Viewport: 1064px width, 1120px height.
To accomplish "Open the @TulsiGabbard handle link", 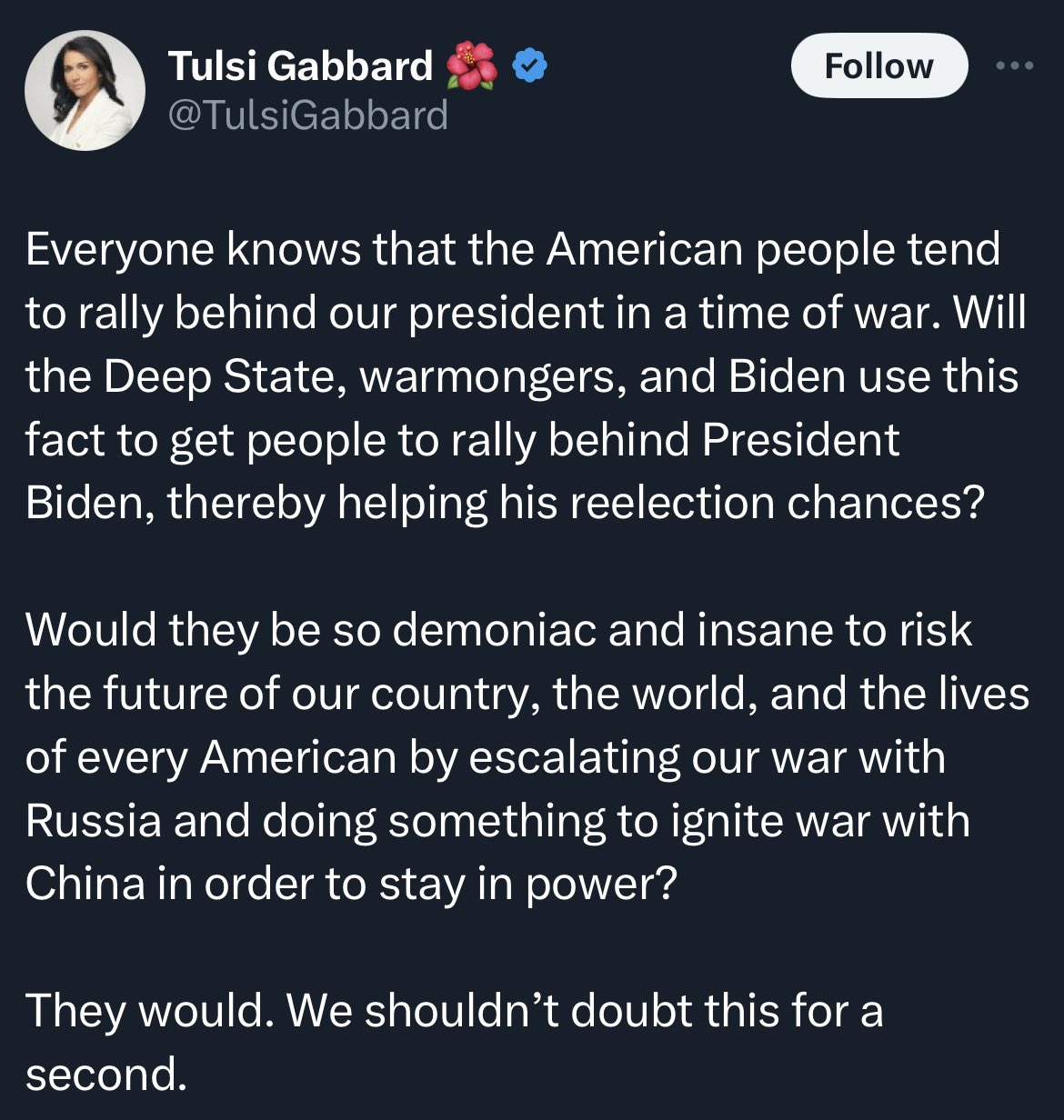I will pyautogui.click(x=308, y=115).
